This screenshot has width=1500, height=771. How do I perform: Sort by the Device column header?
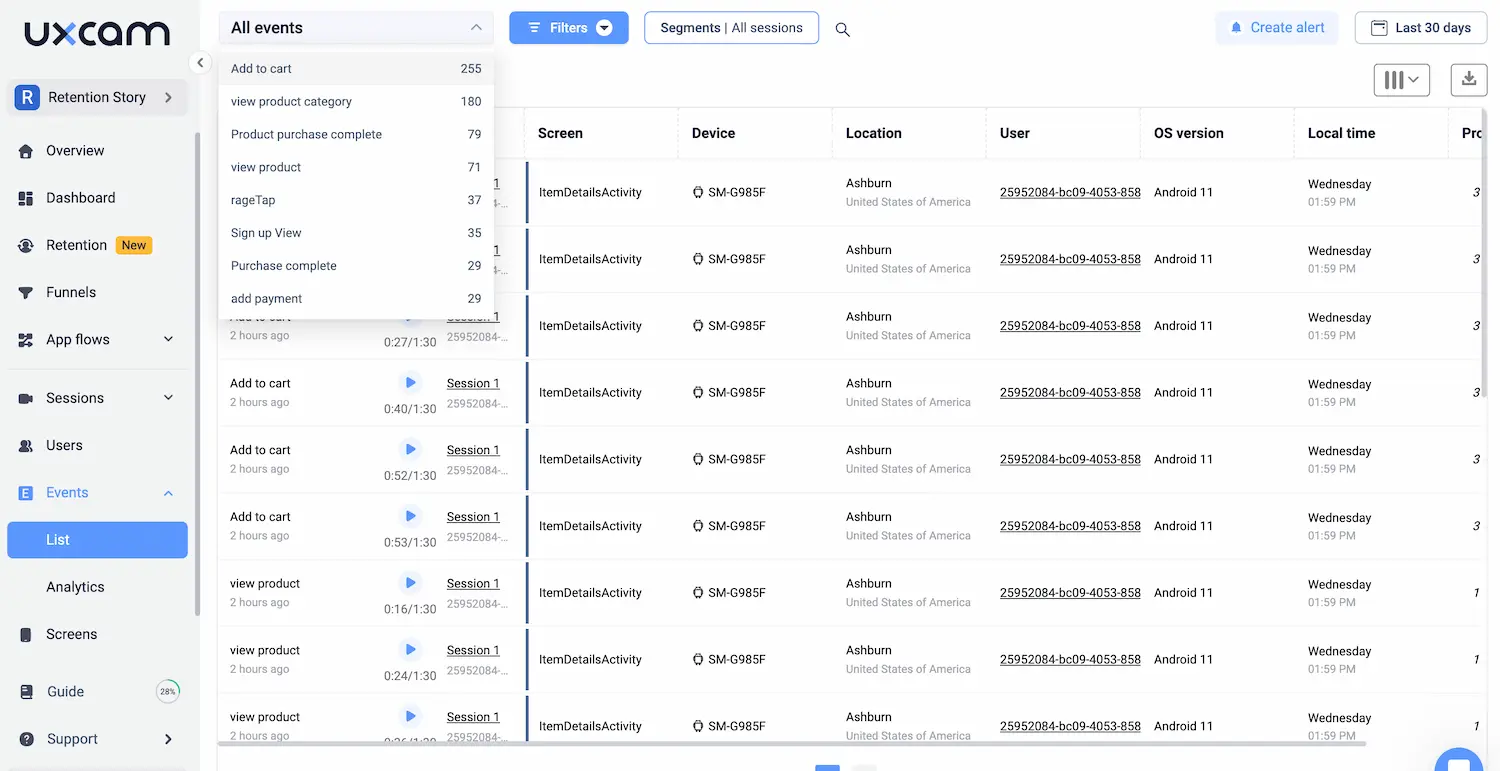[x=713, y=133]
